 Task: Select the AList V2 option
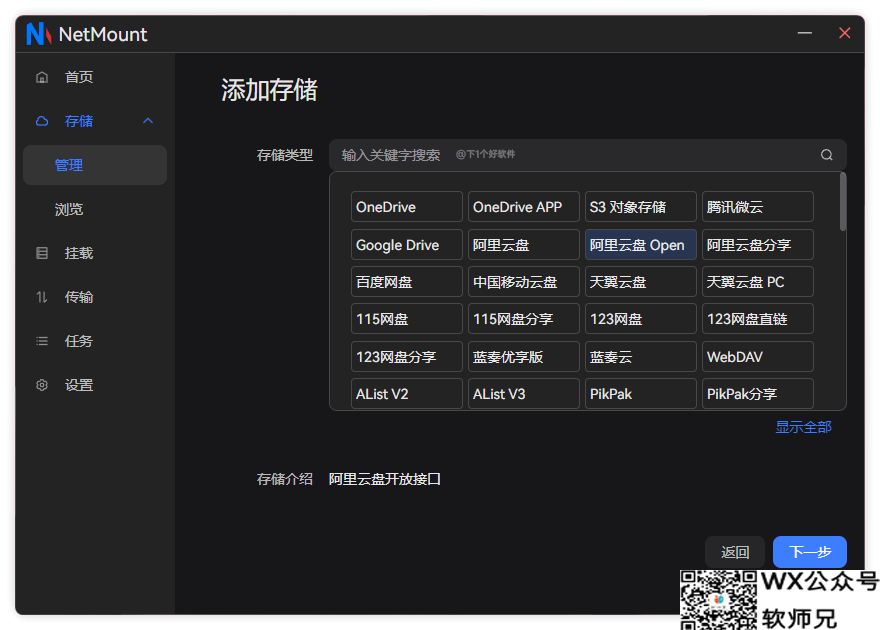click(x=407, y=394)
